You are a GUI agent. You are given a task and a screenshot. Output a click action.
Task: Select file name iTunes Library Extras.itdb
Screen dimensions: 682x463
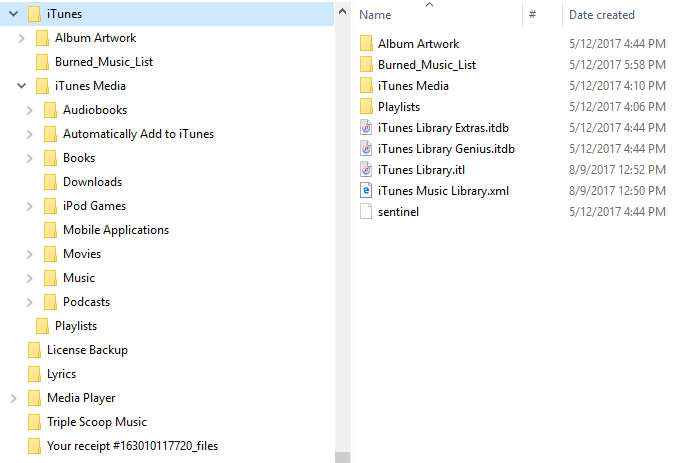(x=443, y=128)
